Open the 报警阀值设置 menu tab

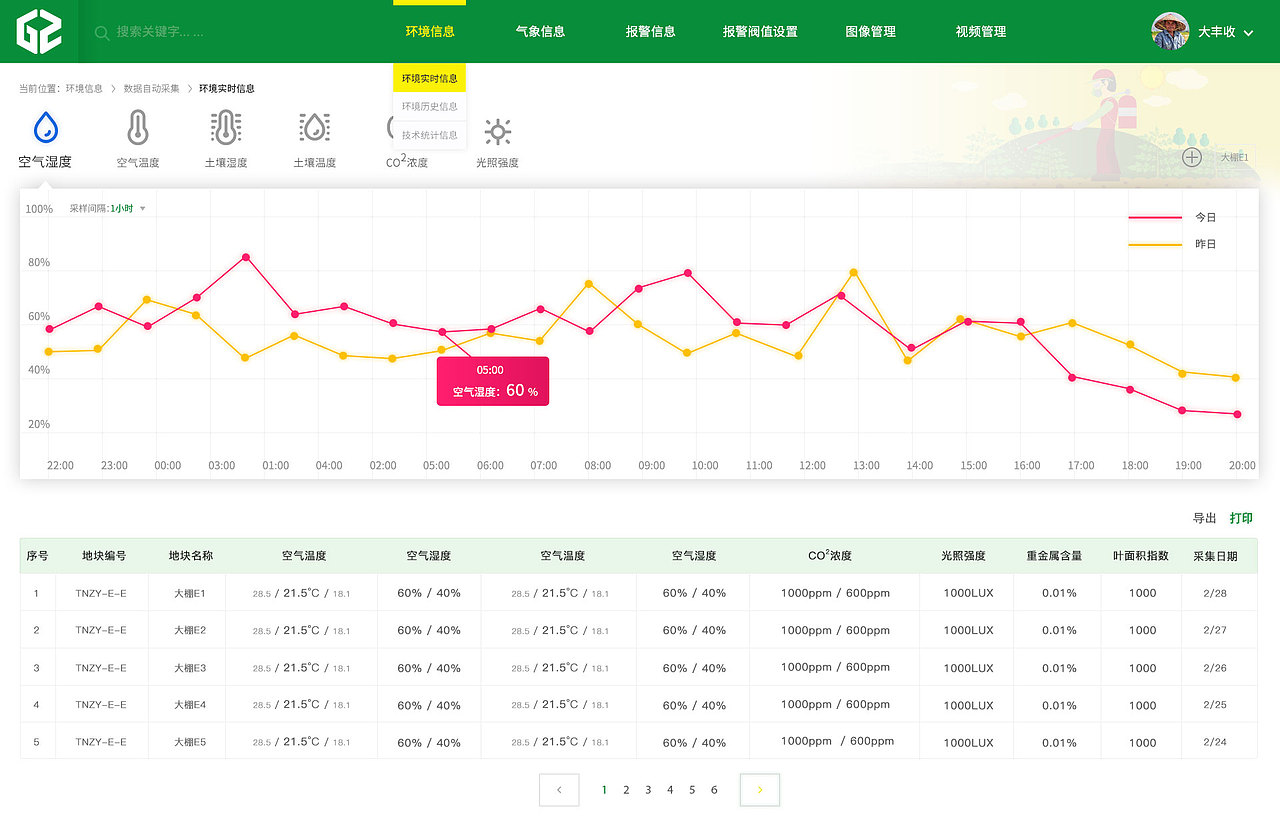(x=760, y=32)
